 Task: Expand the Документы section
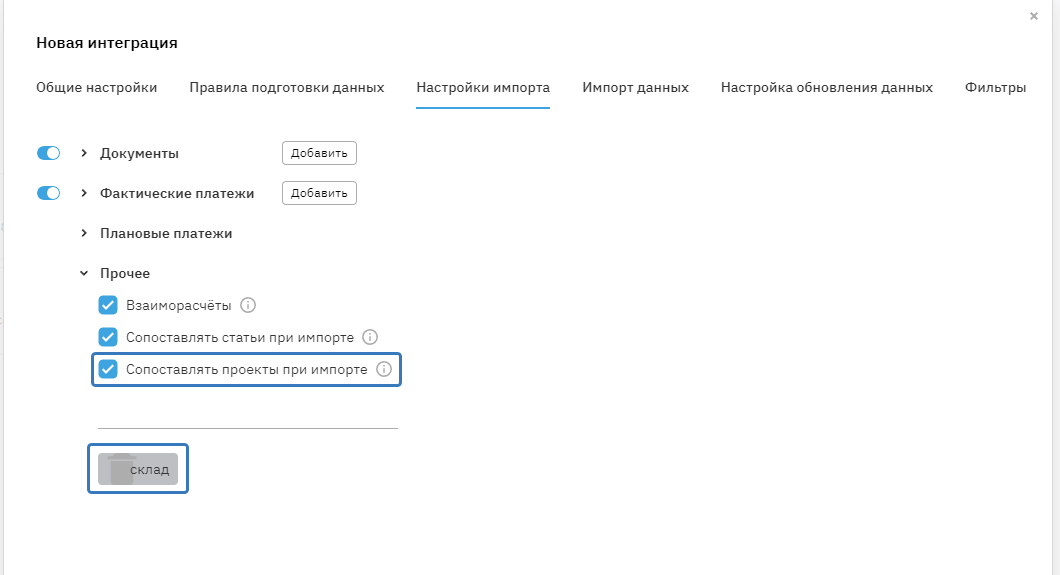[x=84, y=153]
